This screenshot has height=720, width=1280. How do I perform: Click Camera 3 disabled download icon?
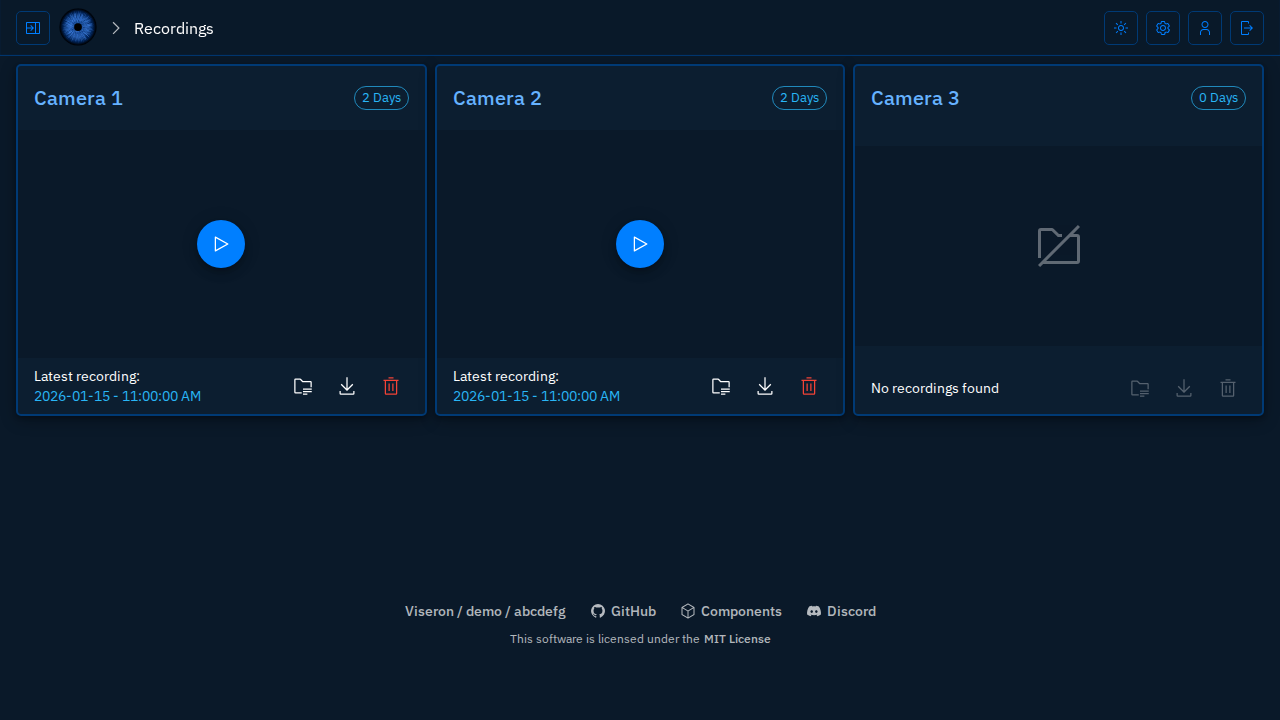pyautogui.click(x=1184, y=388)
